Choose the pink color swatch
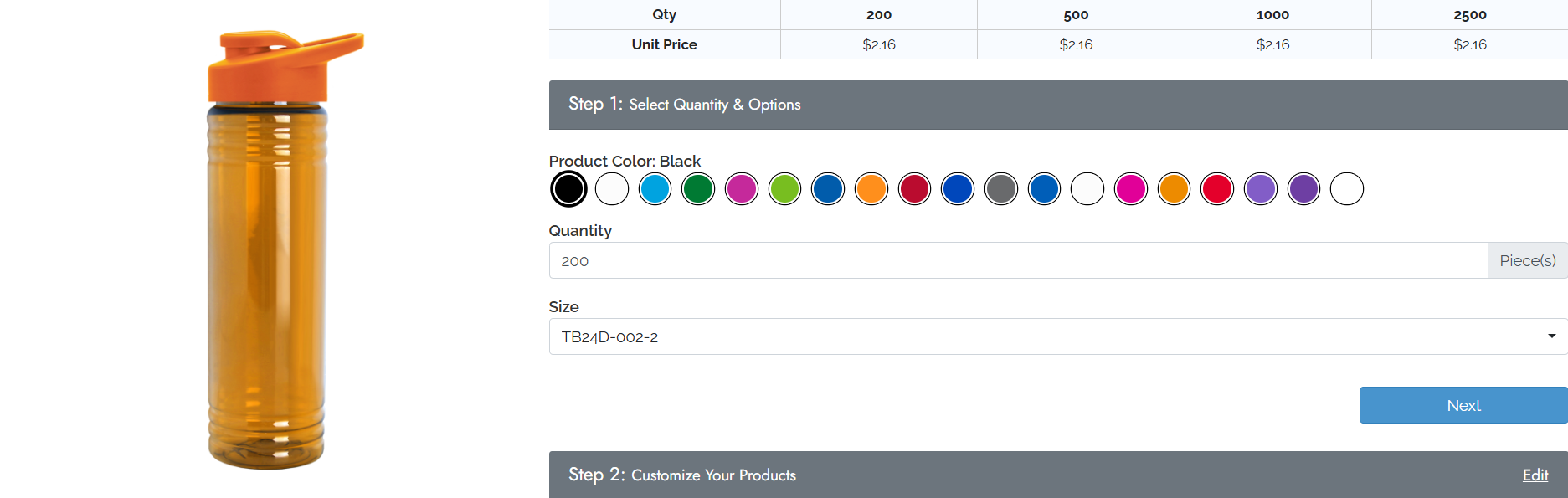 tap(1131, 189)
